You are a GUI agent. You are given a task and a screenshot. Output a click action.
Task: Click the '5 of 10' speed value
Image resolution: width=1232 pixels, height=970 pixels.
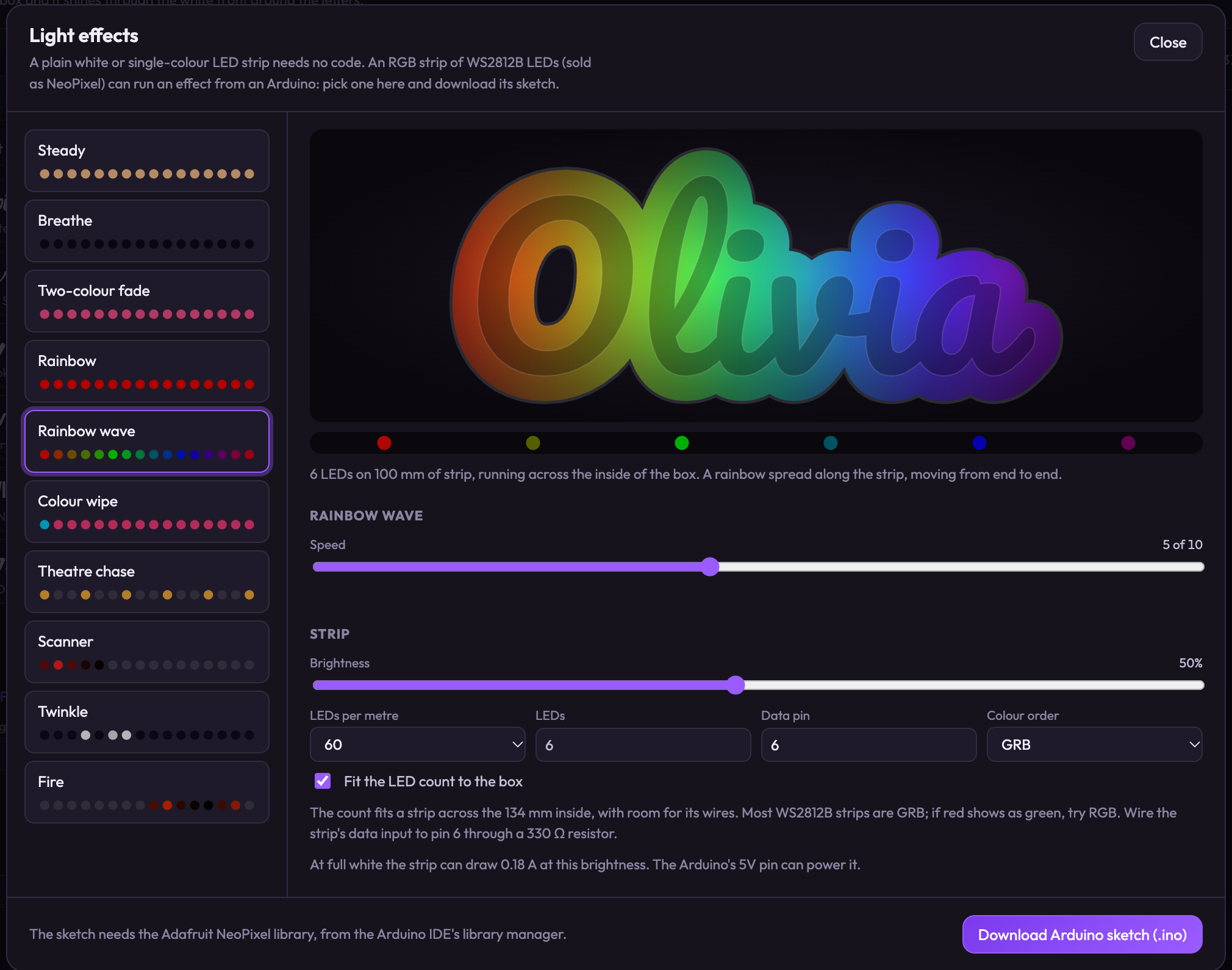tap(1182, 544)
